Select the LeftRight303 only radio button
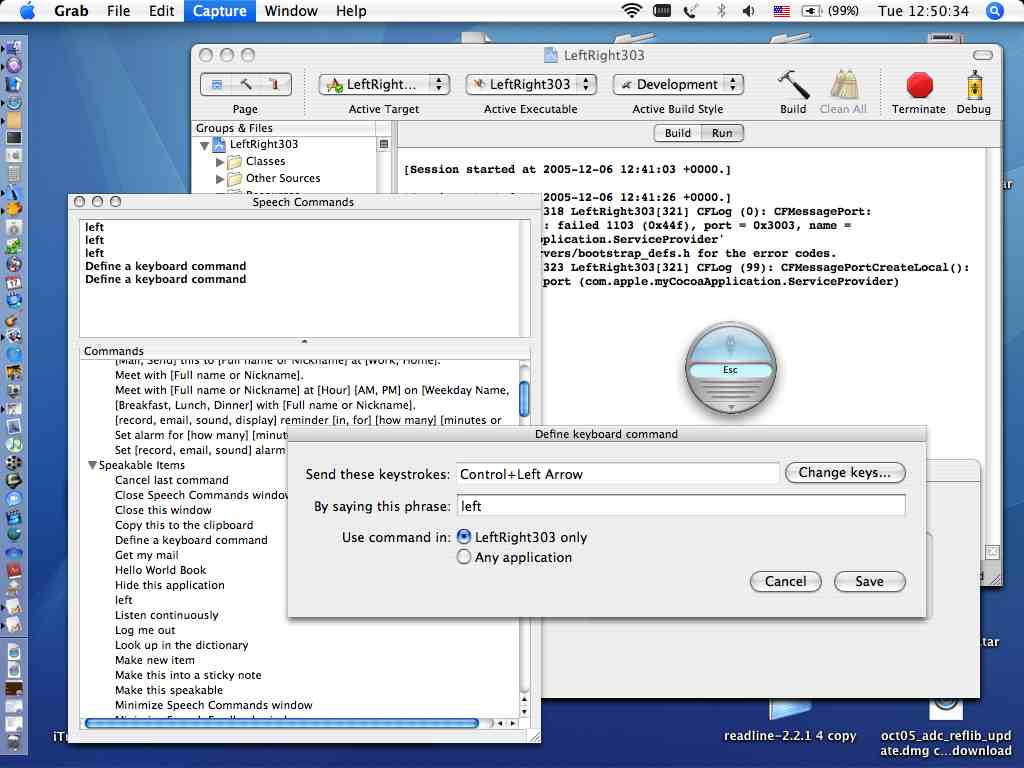Screen dimensions: 1024x768 tap(464, 537)
